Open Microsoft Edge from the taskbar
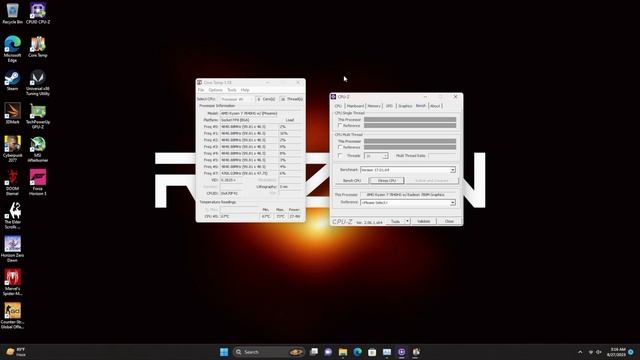 tap(358, 352)
